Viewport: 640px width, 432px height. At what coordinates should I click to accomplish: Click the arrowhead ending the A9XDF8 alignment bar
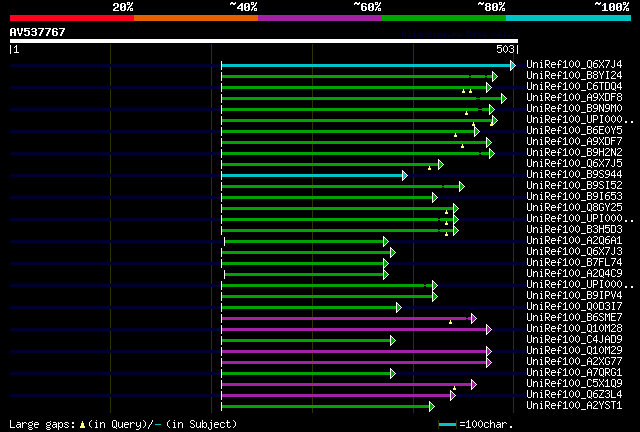coord(504,98)
